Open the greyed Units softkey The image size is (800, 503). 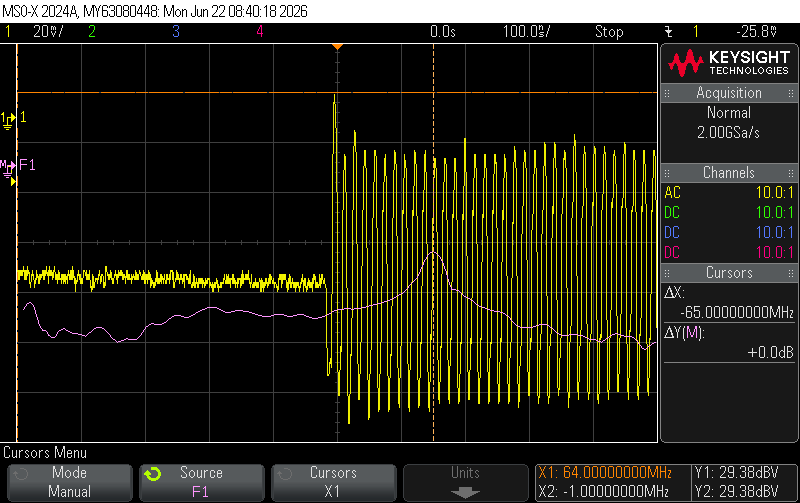tap(465, 482)
